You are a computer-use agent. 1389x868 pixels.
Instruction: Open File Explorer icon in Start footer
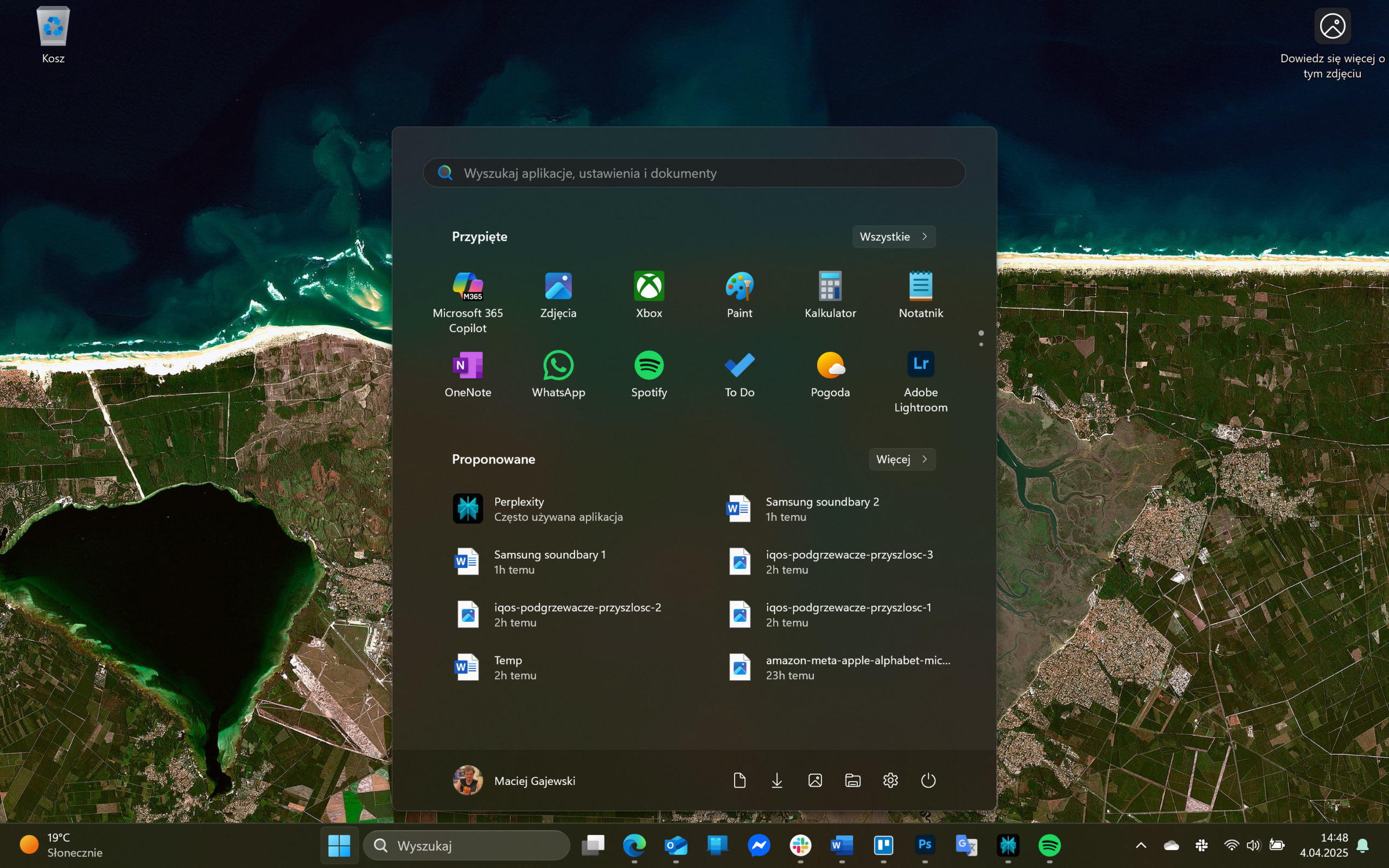point(852,780)
